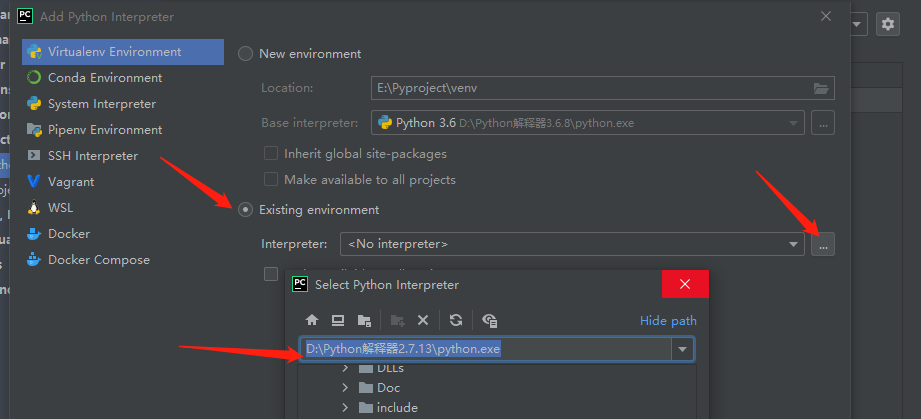Close the Select Python Interpreter dialog
Image resolution: width=921 pixels, height=419 pixels.
[685, 284]
